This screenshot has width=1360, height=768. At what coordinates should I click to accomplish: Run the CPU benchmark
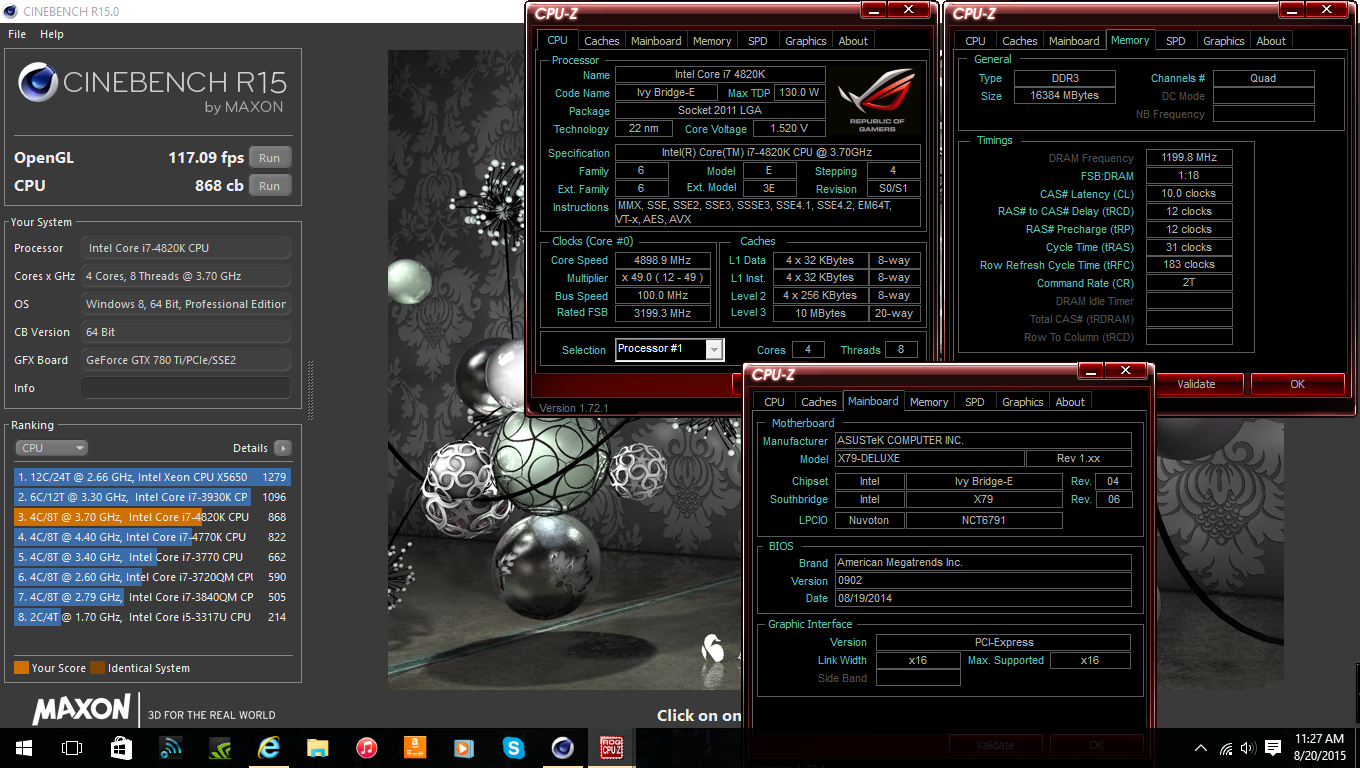click(270, 186)
